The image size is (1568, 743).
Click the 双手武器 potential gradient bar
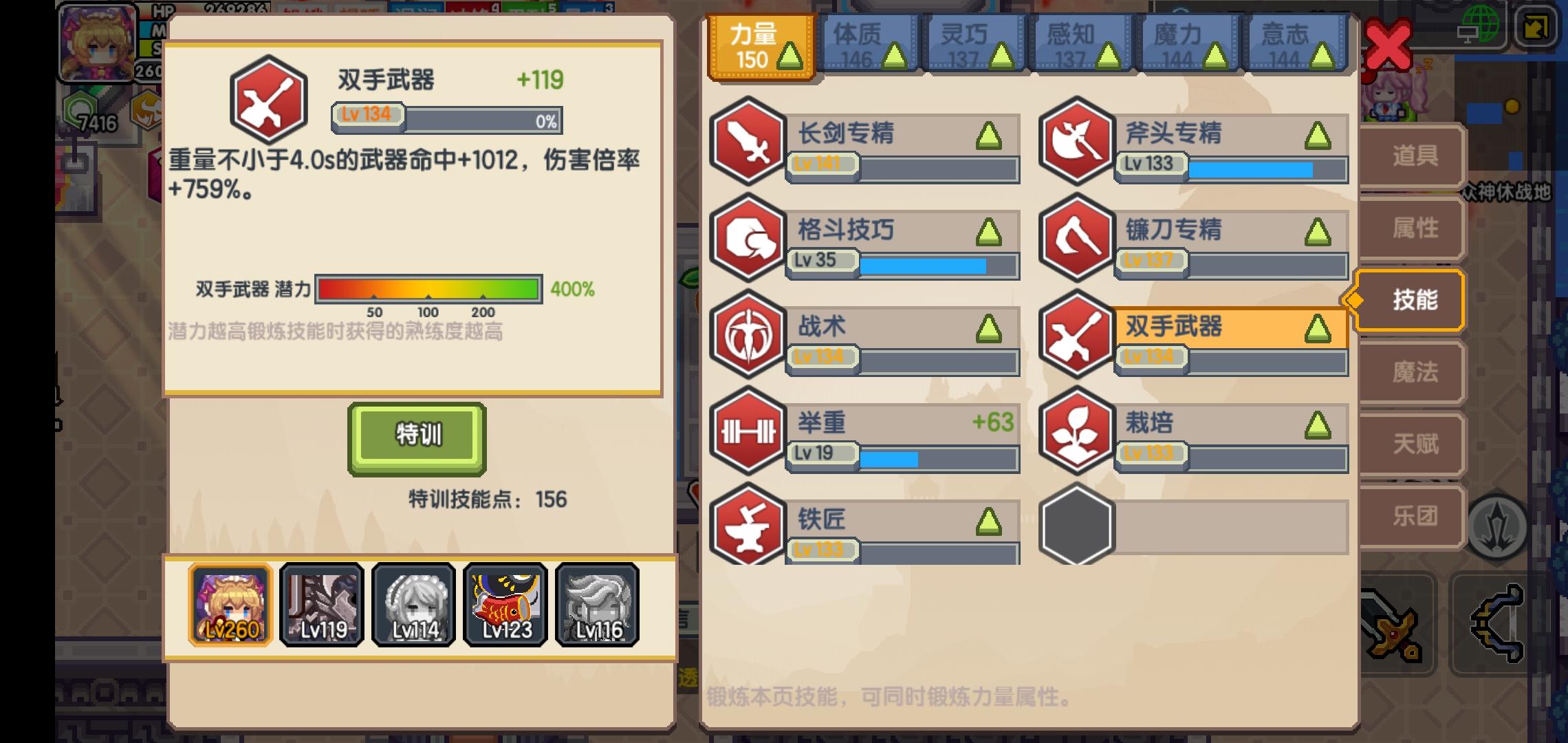pyautogui.click(x=428, y=289)
